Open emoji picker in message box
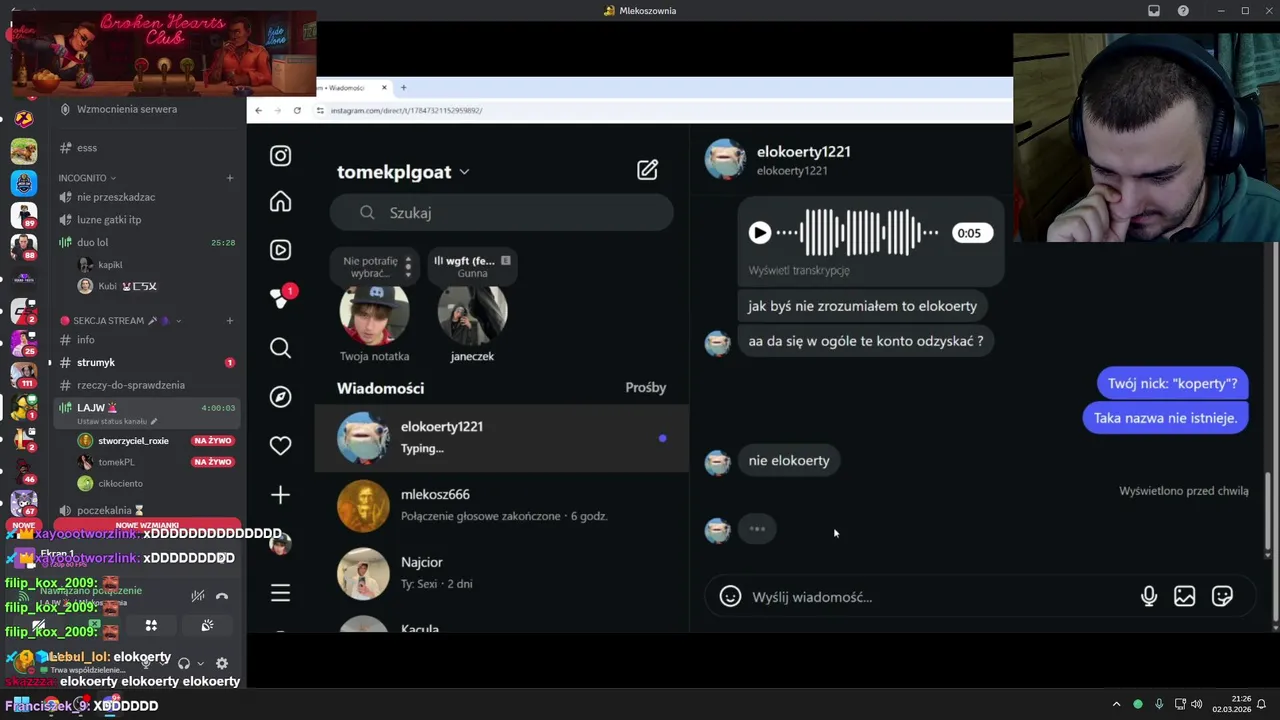 pyautogui.click(x=730, y=597)
